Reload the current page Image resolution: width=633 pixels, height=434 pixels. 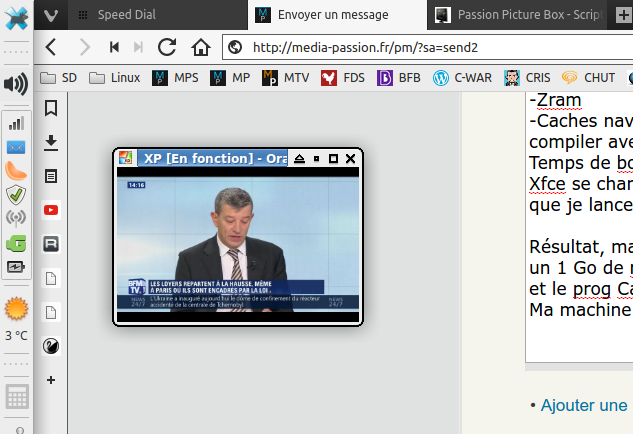click(167, 47)
